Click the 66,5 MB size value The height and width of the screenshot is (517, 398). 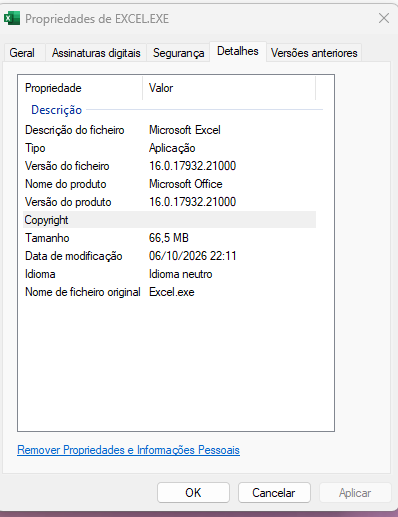(169, 238)
